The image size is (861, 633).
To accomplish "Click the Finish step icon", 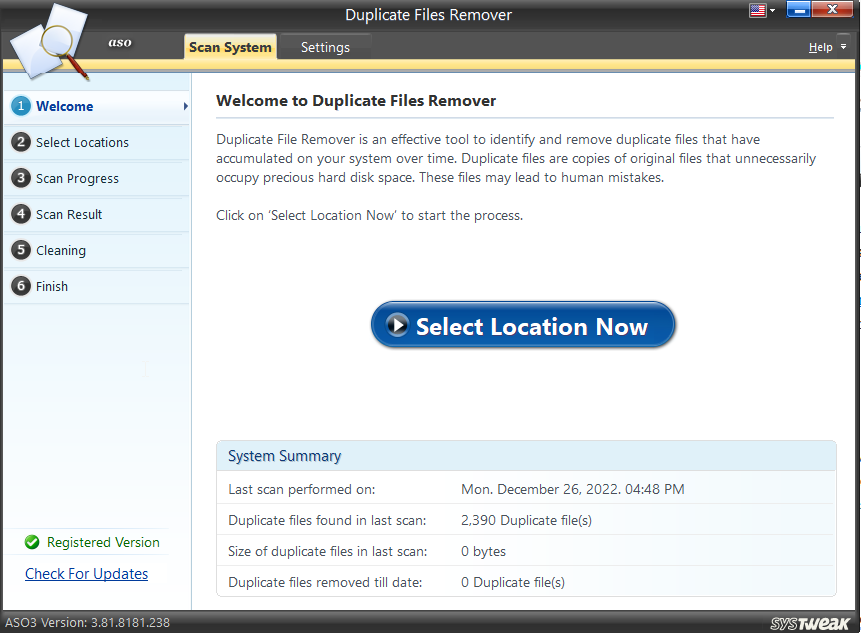I will point(21,286).
